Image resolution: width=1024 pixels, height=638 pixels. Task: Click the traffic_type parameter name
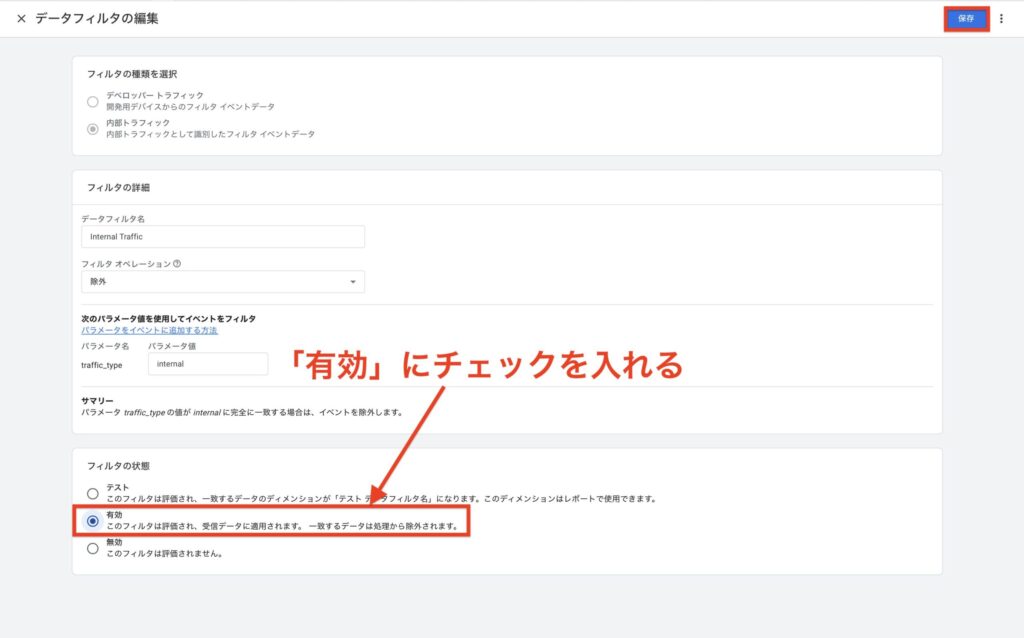click(101, 365)
